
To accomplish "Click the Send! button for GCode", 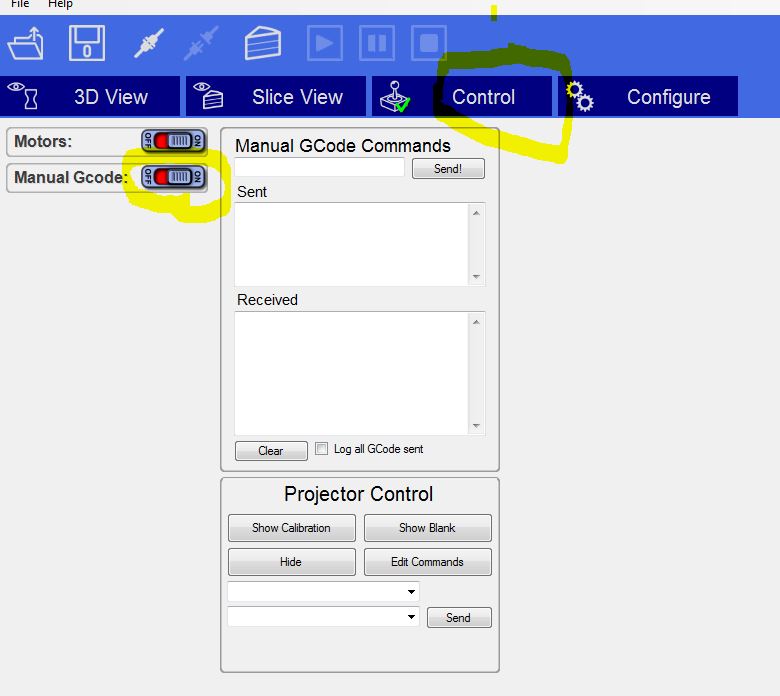I will click(448, 169).
